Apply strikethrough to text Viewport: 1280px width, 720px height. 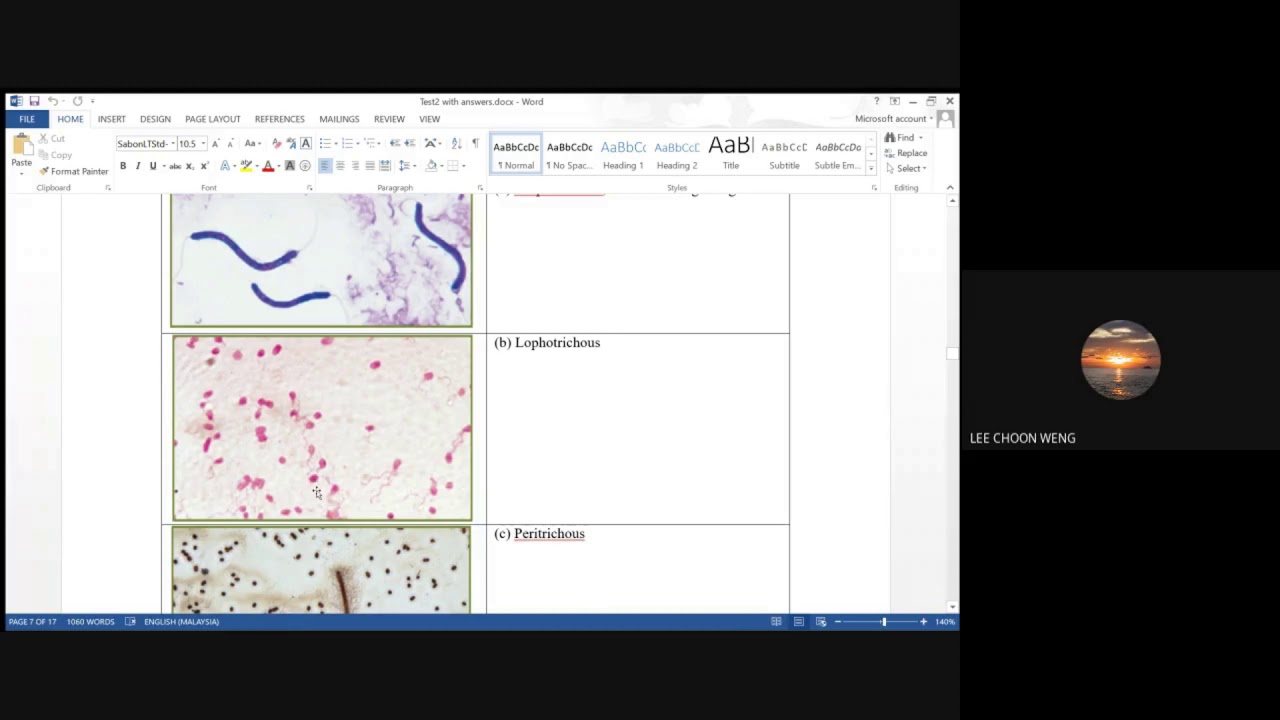[x=175, y=166]
